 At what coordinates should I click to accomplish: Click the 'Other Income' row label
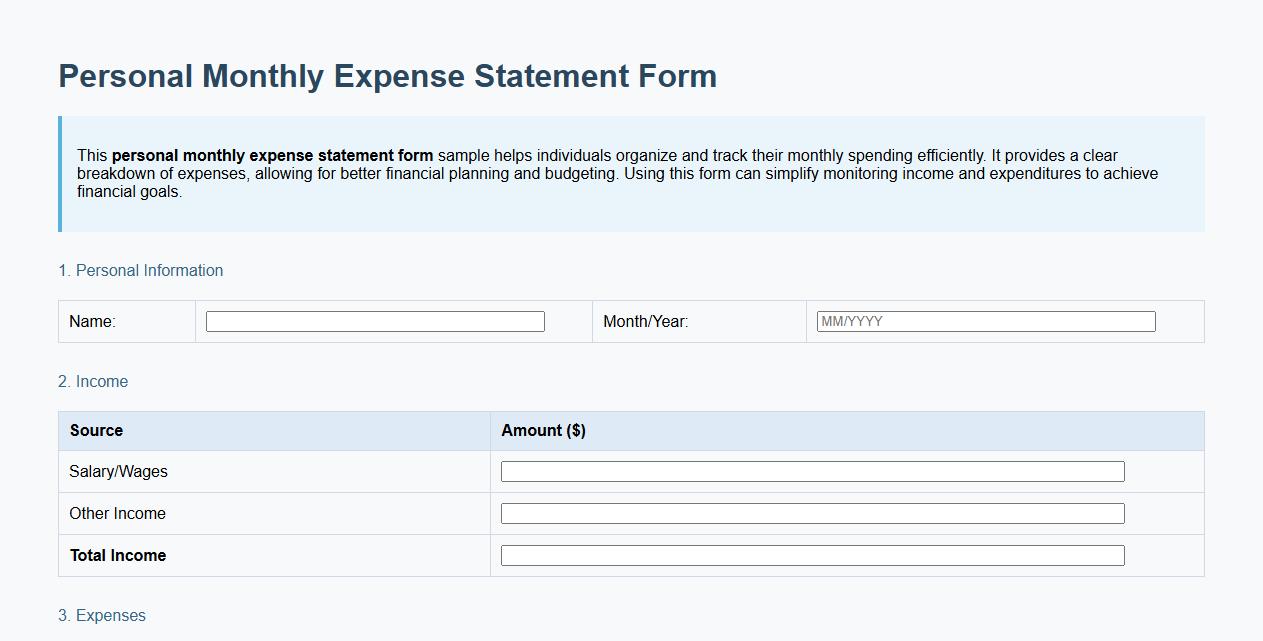pos(116,513)
